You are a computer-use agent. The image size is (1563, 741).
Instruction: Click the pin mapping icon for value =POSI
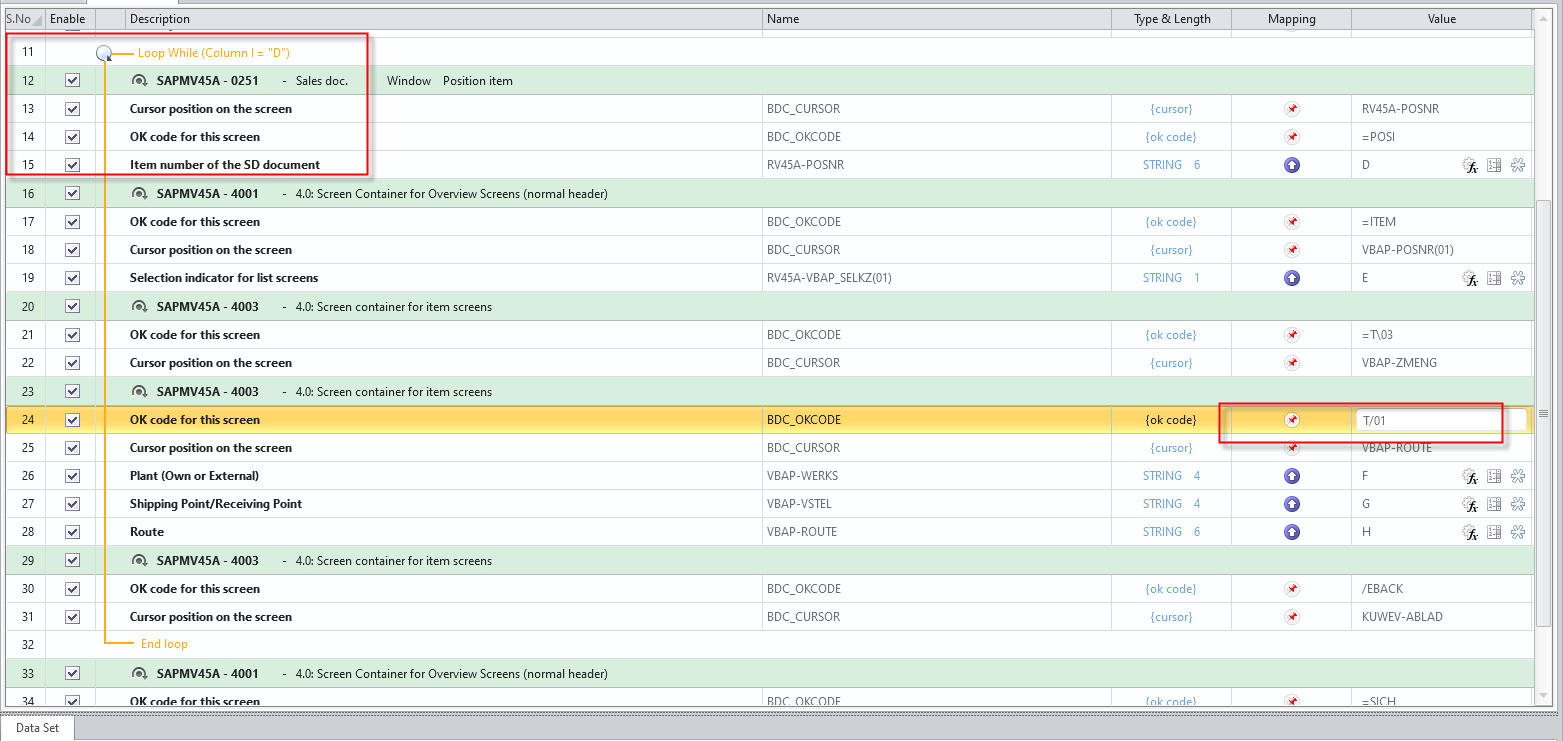coord(1292,137)
